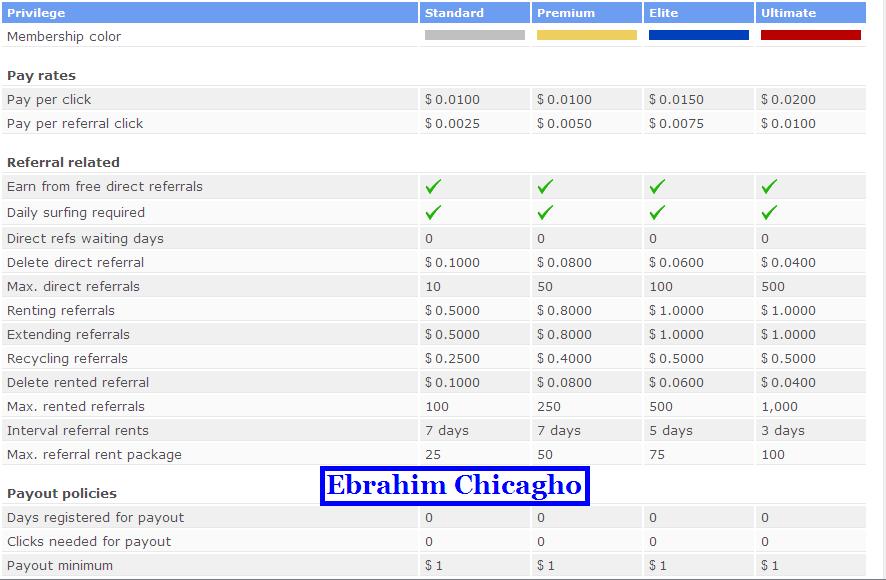
Task: Click Premium renting referrals value $0.8000
Action: 564,311
